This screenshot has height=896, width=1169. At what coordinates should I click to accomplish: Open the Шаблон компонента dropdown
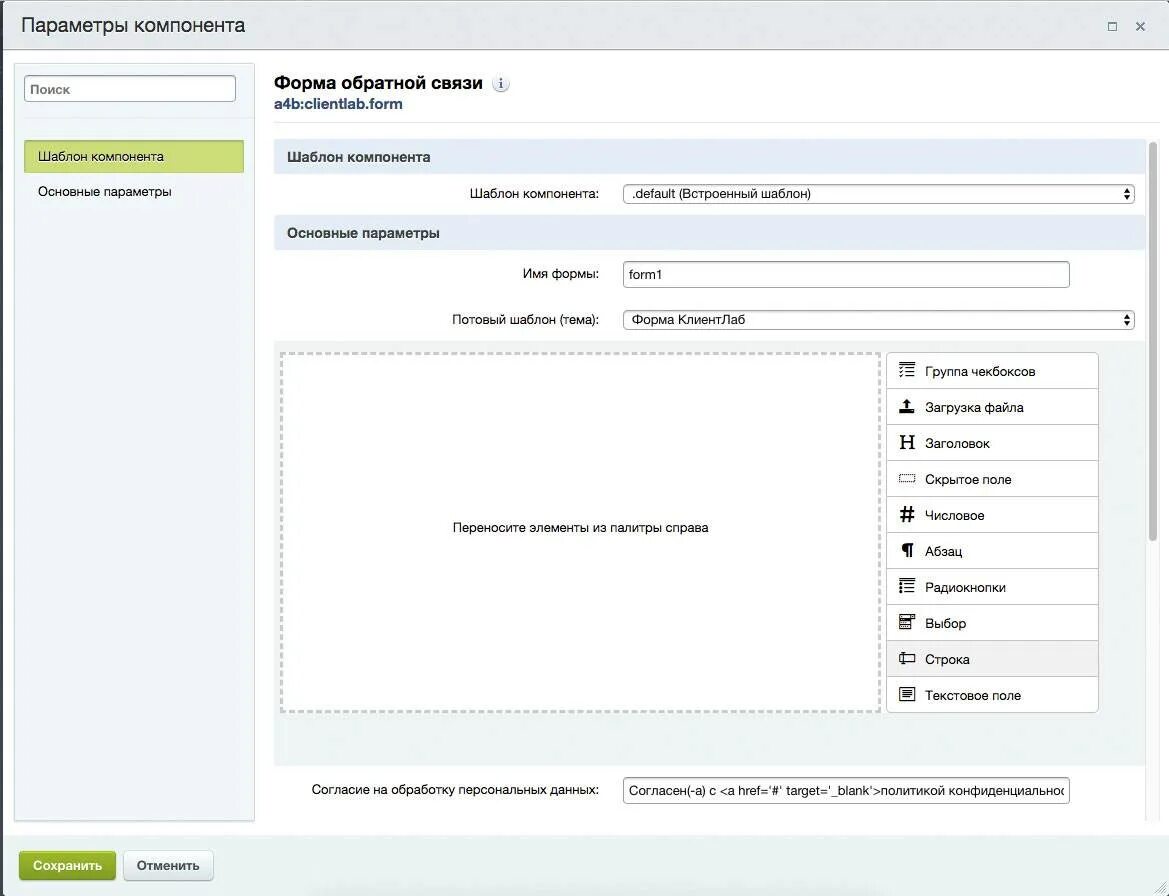coord(878,194)
